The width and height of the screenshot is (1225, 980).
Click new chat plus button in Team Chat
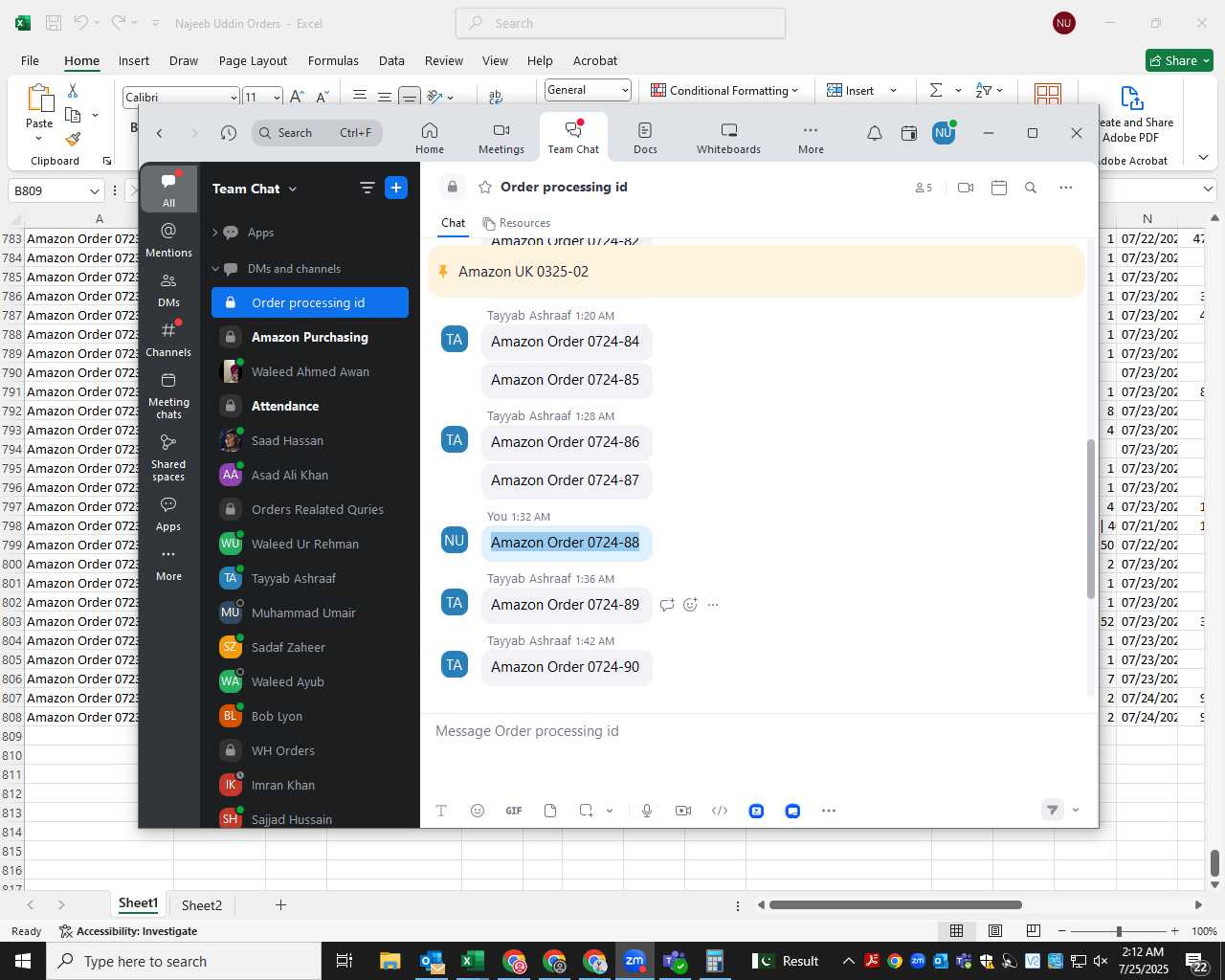pyautogui.click(x=396, y=189)
